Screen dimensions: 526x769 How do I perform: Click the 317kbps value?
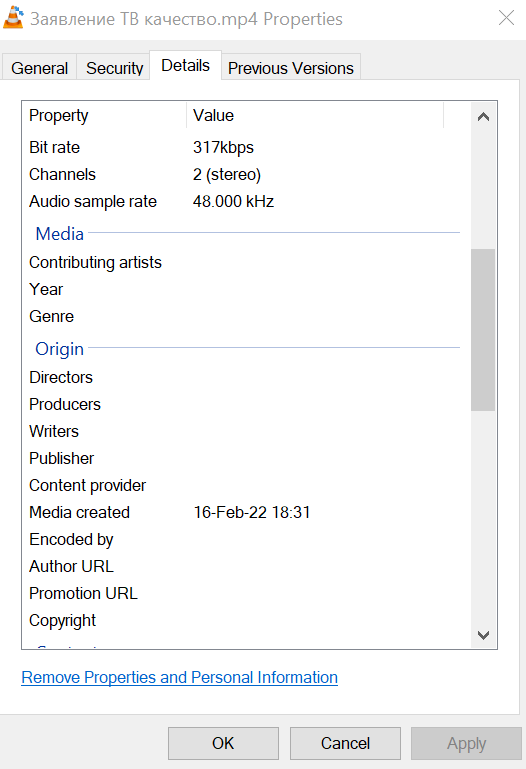(223, 147)
